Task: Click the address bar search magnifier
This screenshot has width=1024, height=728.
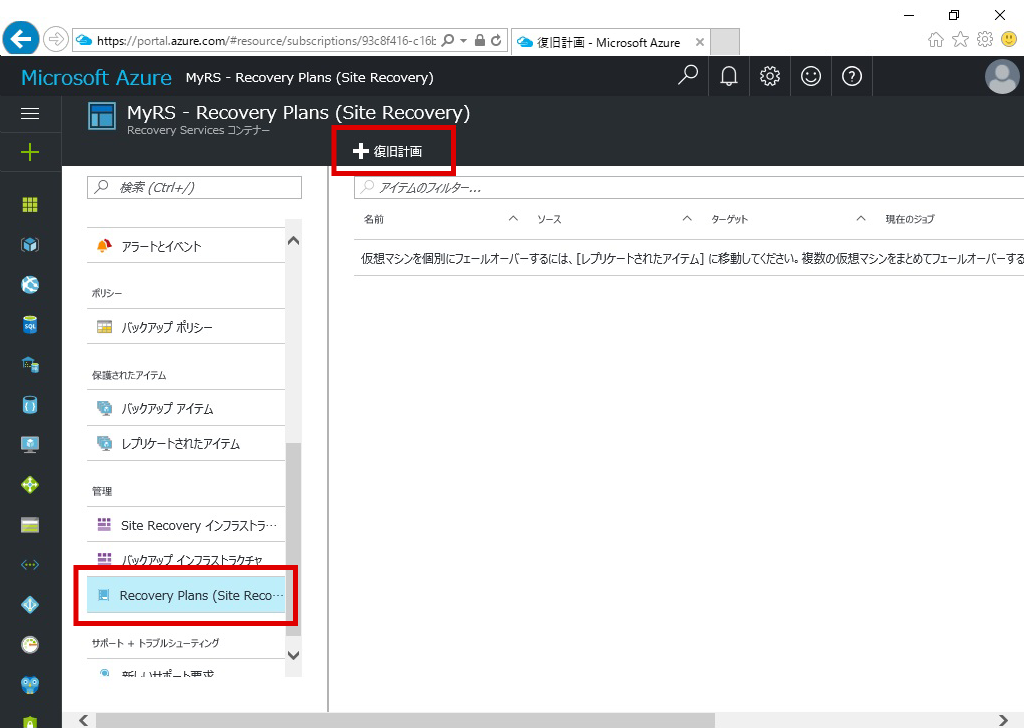Action: pyautogui.click(x=448, y=40)
